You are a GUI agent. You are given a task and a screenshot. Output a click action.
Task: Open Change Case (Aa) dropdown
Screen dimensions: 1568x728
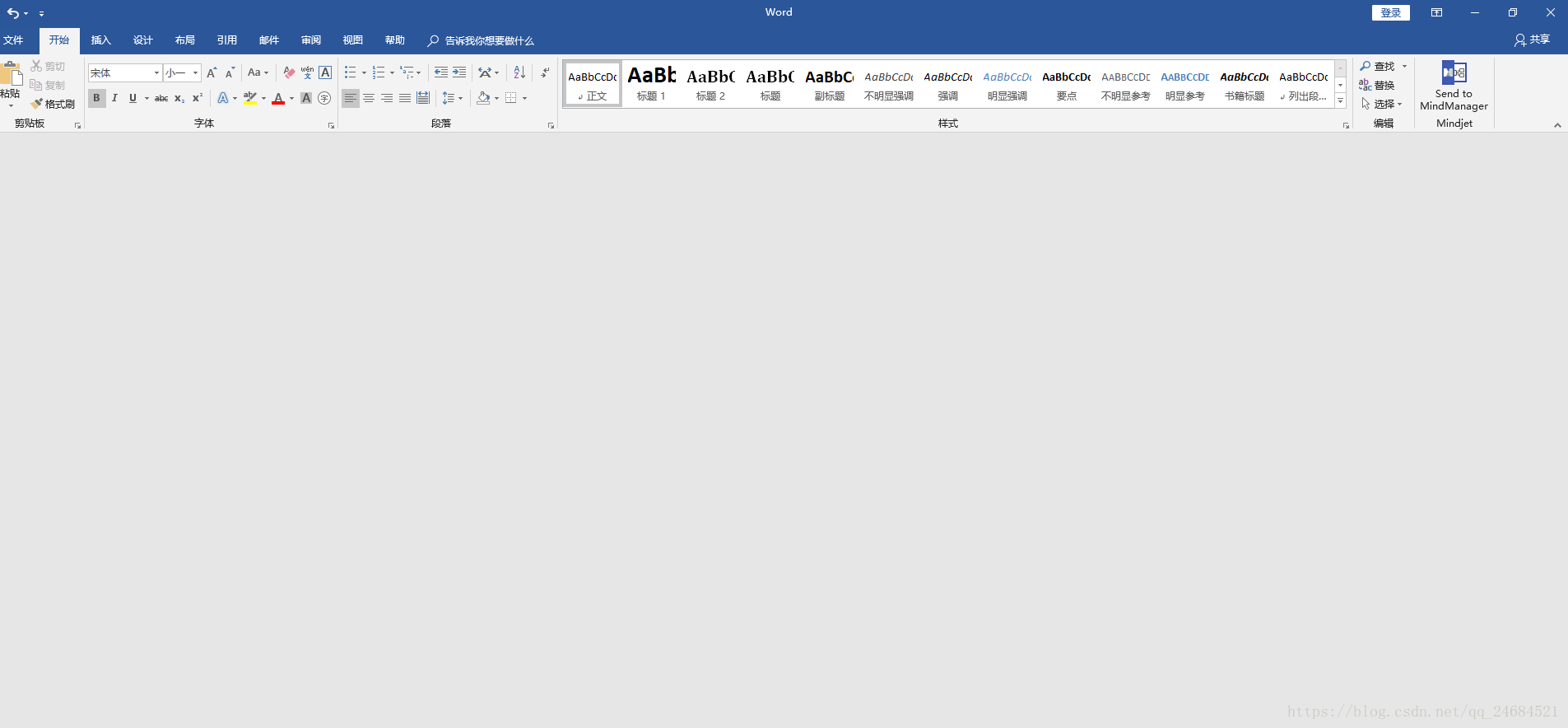258,72
